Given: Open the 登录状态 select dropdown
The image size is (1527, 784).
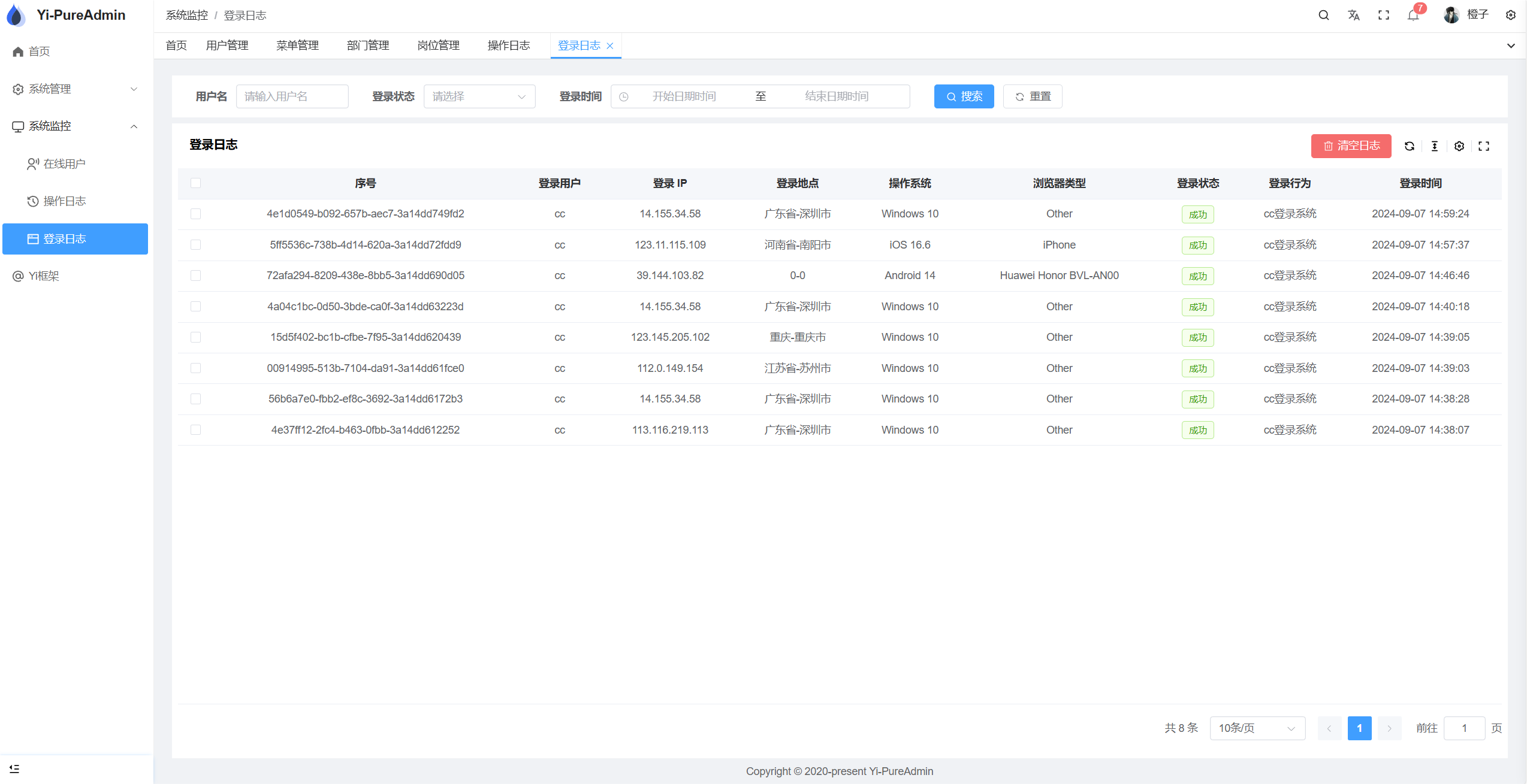Looking at the screenshot, I should 479,96.
